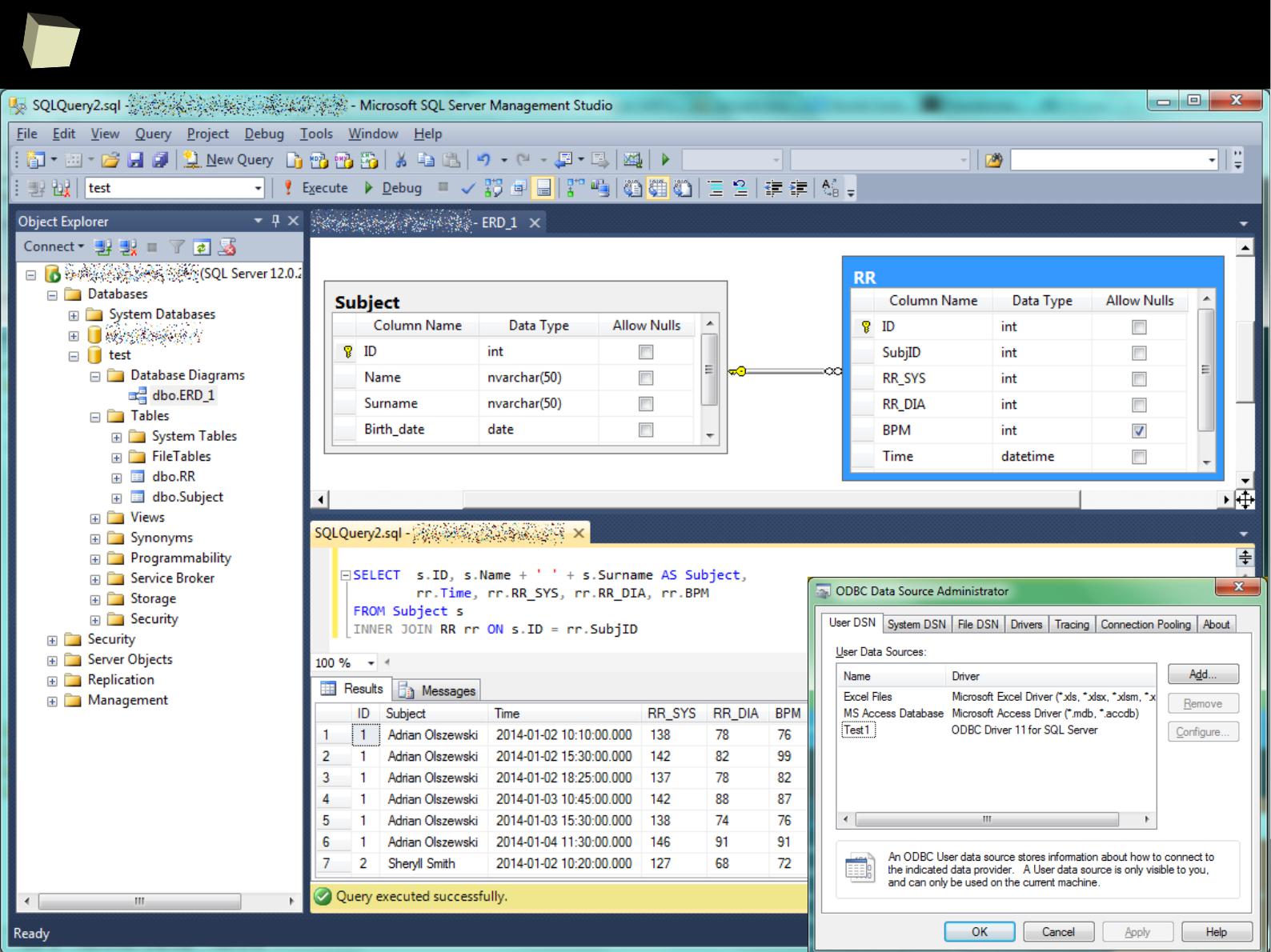This screenshot has height=952, width=1271.
Task: Click OK in ODBC Data Source Administrator
Action: 980,932
